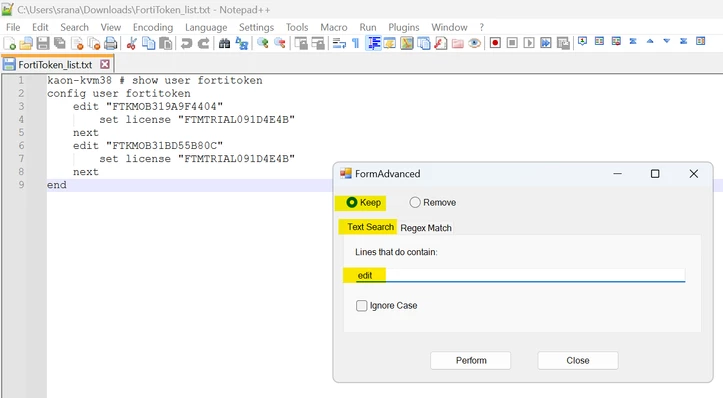Click the Save recorded macro icon

[563, 43]
